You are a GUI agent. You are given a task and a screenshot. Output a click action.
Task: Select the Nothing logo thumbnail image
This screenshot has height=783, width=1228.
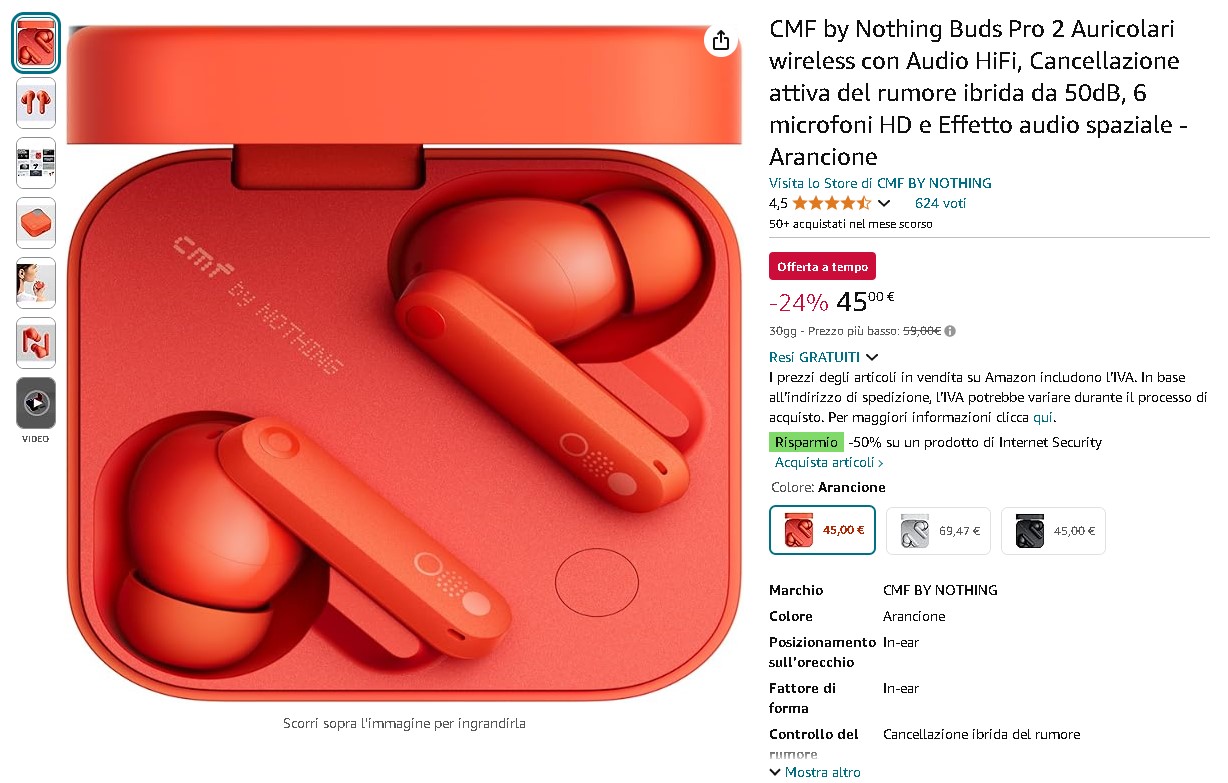(x=36, y=343)
